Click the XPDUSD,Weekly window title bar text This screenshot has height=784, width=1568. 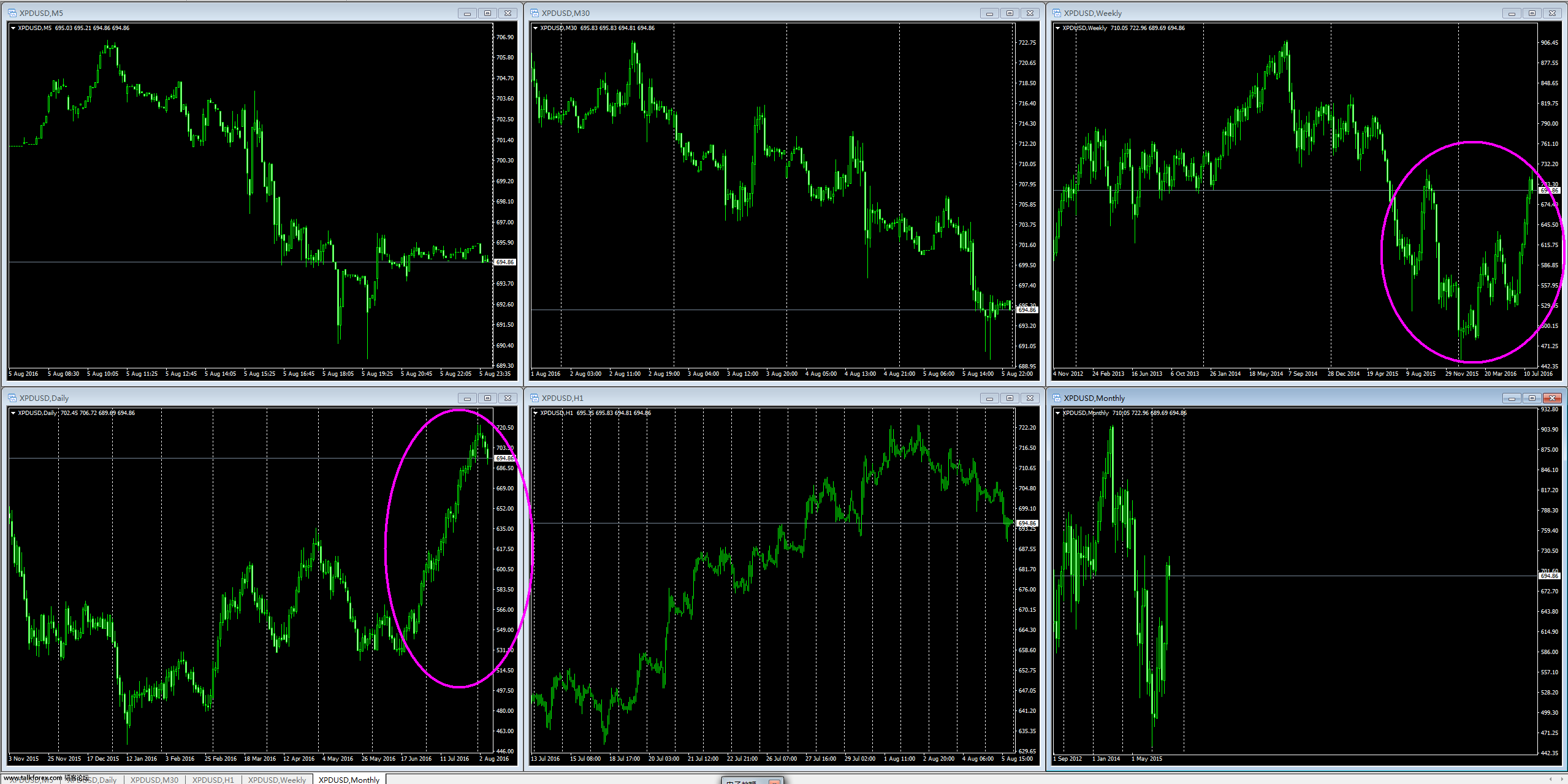pos(1093,13)
